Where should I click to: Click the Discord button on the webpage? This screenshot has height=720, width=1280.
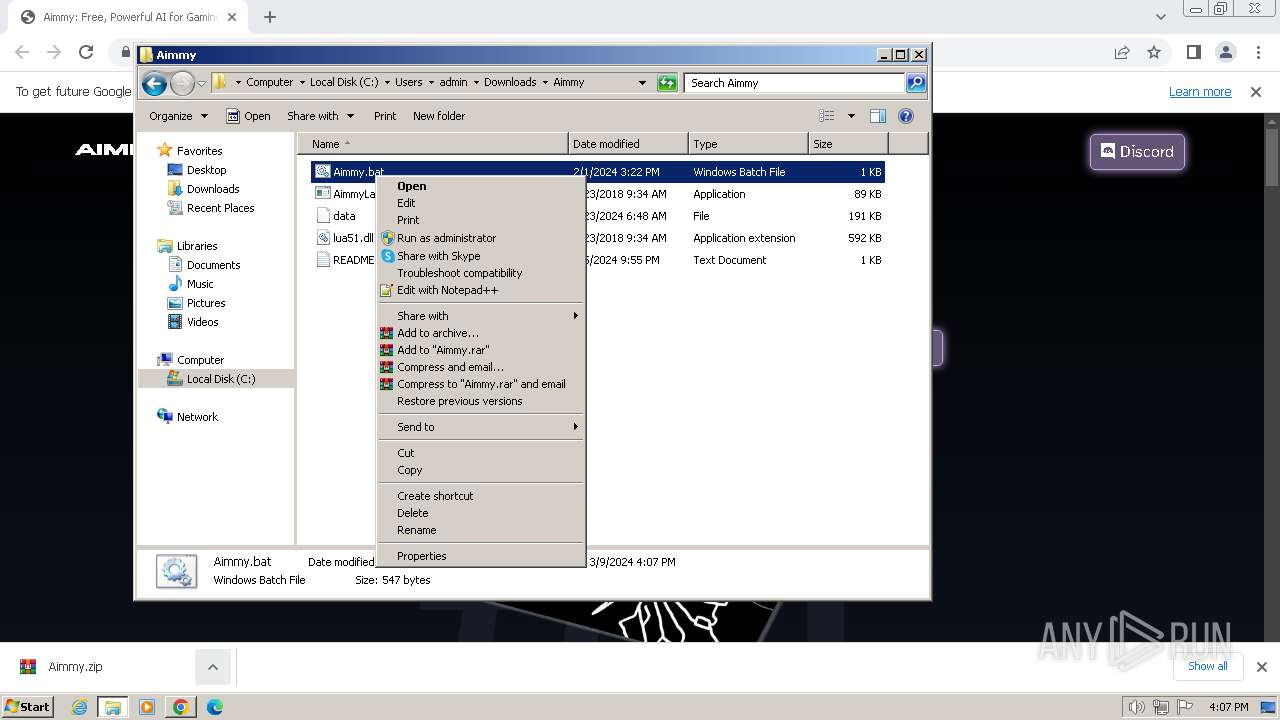1137,152
